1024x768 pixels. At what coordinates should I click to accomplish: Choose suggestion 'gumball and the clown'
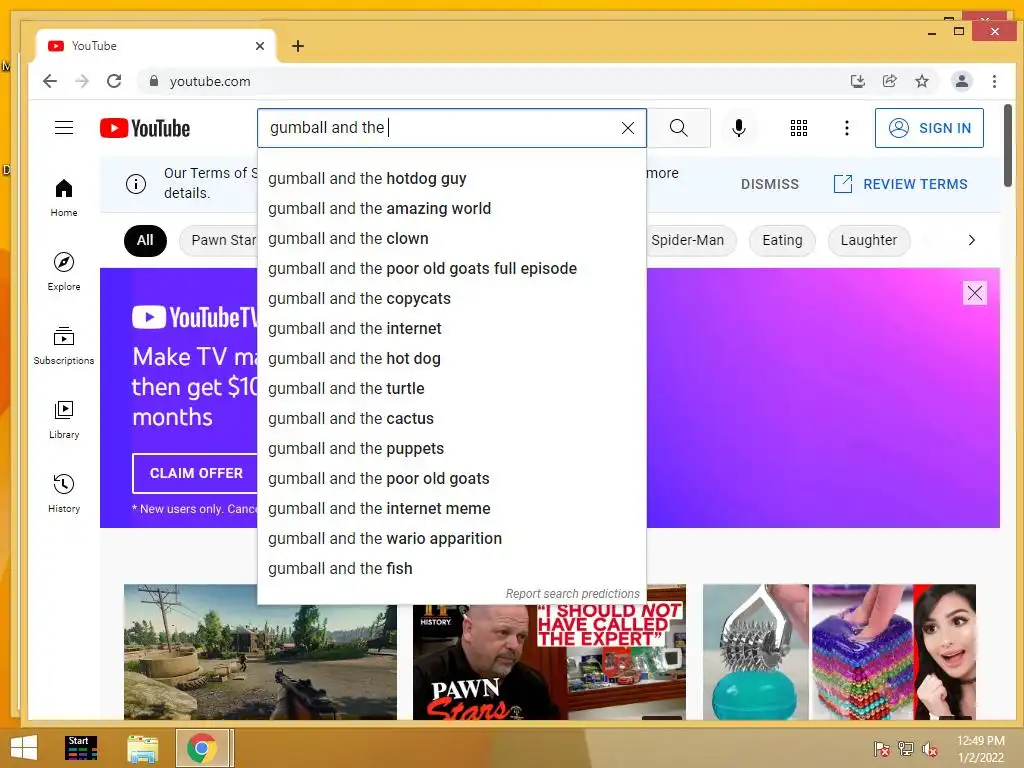452,239
